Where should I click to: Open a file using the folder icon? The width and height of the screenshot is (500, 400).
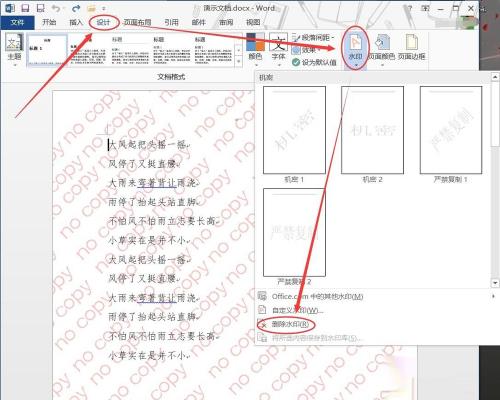pyautogui.click(x=91, y=8)
